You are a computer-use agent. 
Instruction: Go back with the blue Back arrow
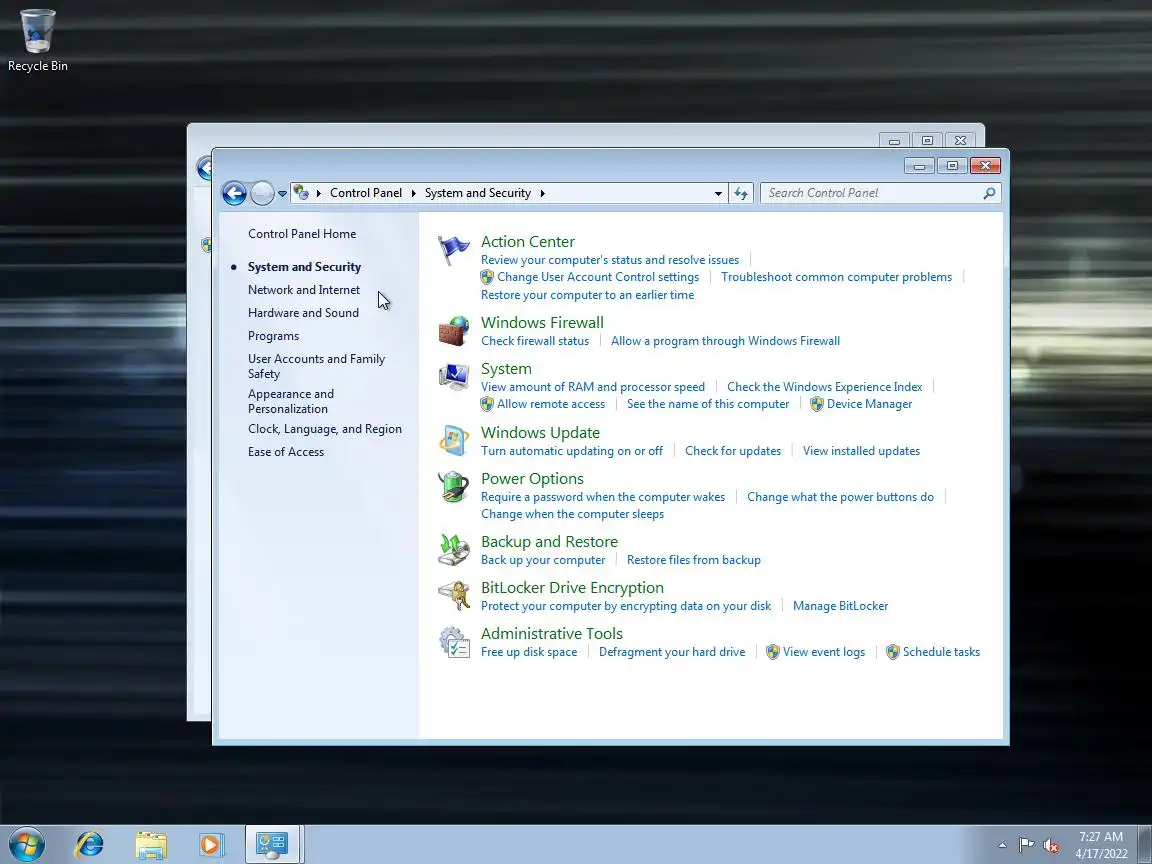pos(234,193)
